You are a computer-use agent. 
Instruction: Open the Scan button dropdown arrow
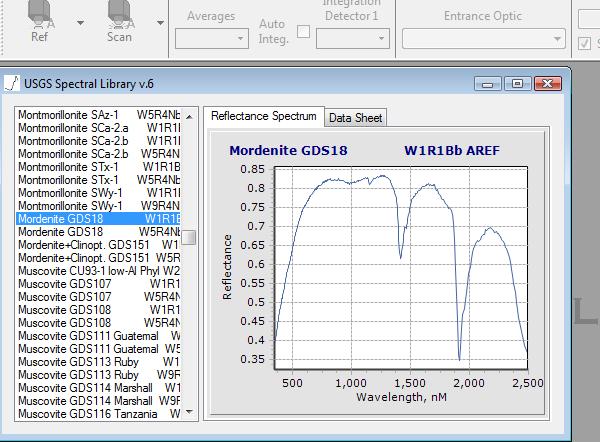160,23
